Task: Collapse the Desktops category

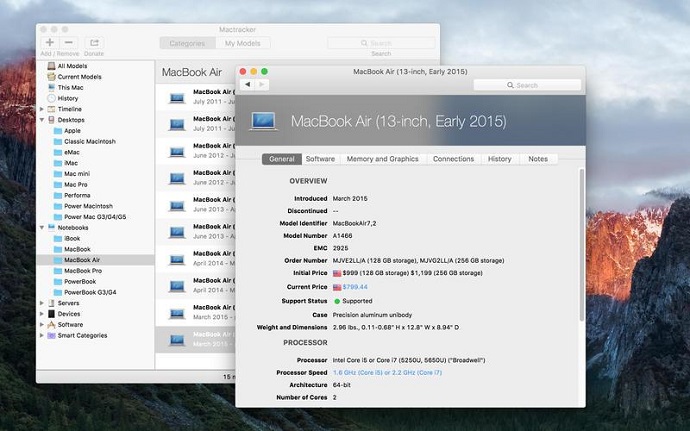Action: coord(41,120)
